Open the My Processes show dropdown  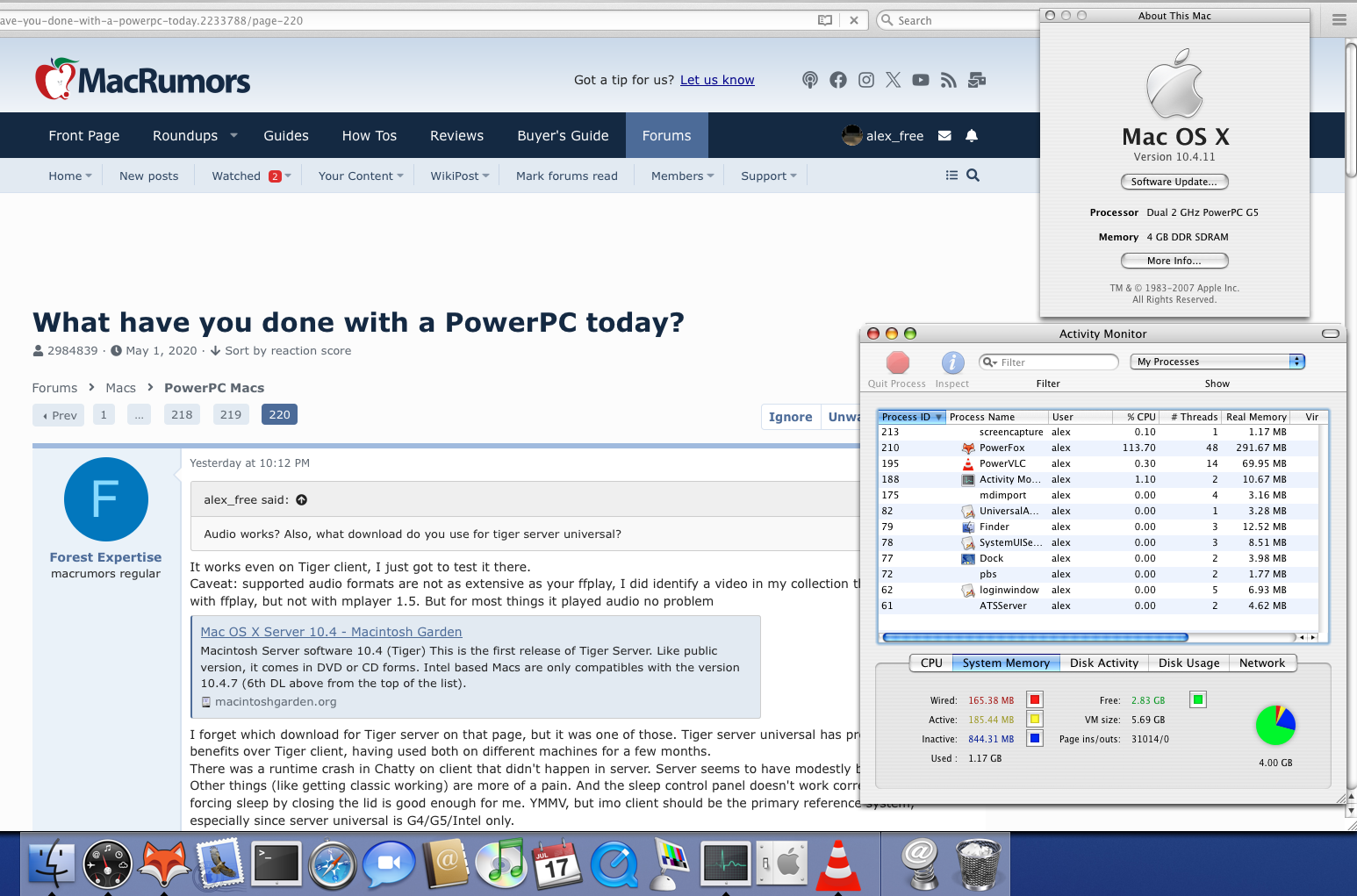pos(1217,362)
